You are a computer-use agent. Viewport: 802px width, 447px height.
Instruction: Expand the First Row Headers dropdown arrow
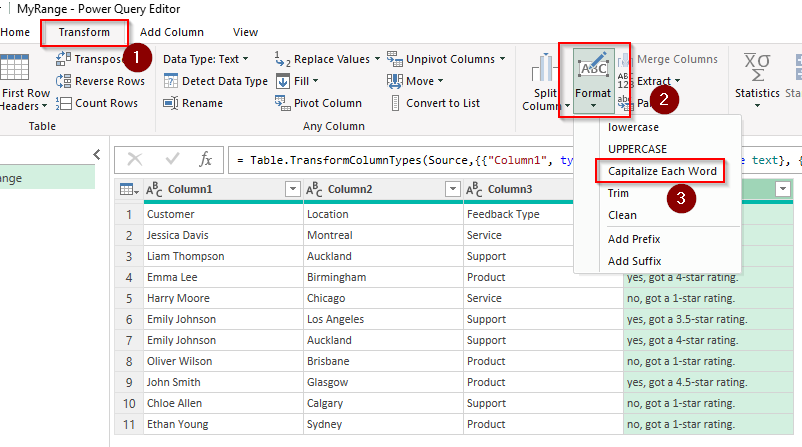pyautogui.click(x=44, y=106)
